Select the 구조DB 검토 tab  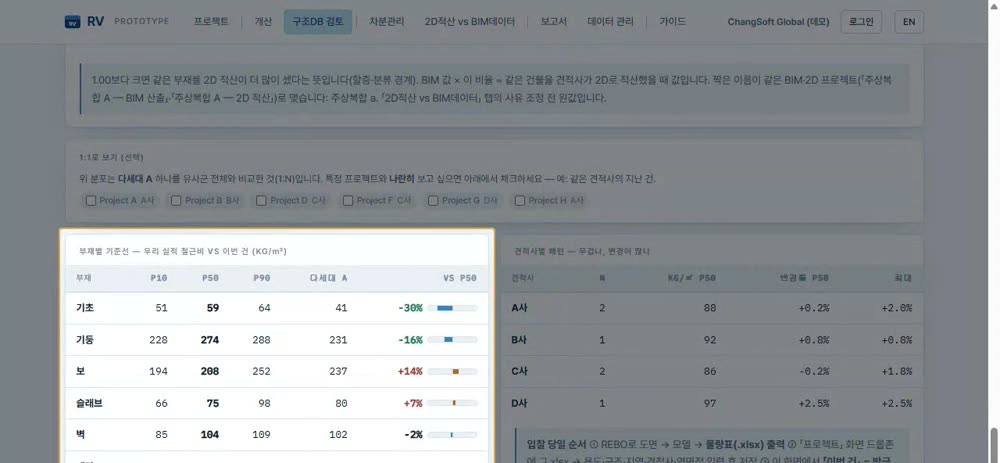(x=318, y=22)
